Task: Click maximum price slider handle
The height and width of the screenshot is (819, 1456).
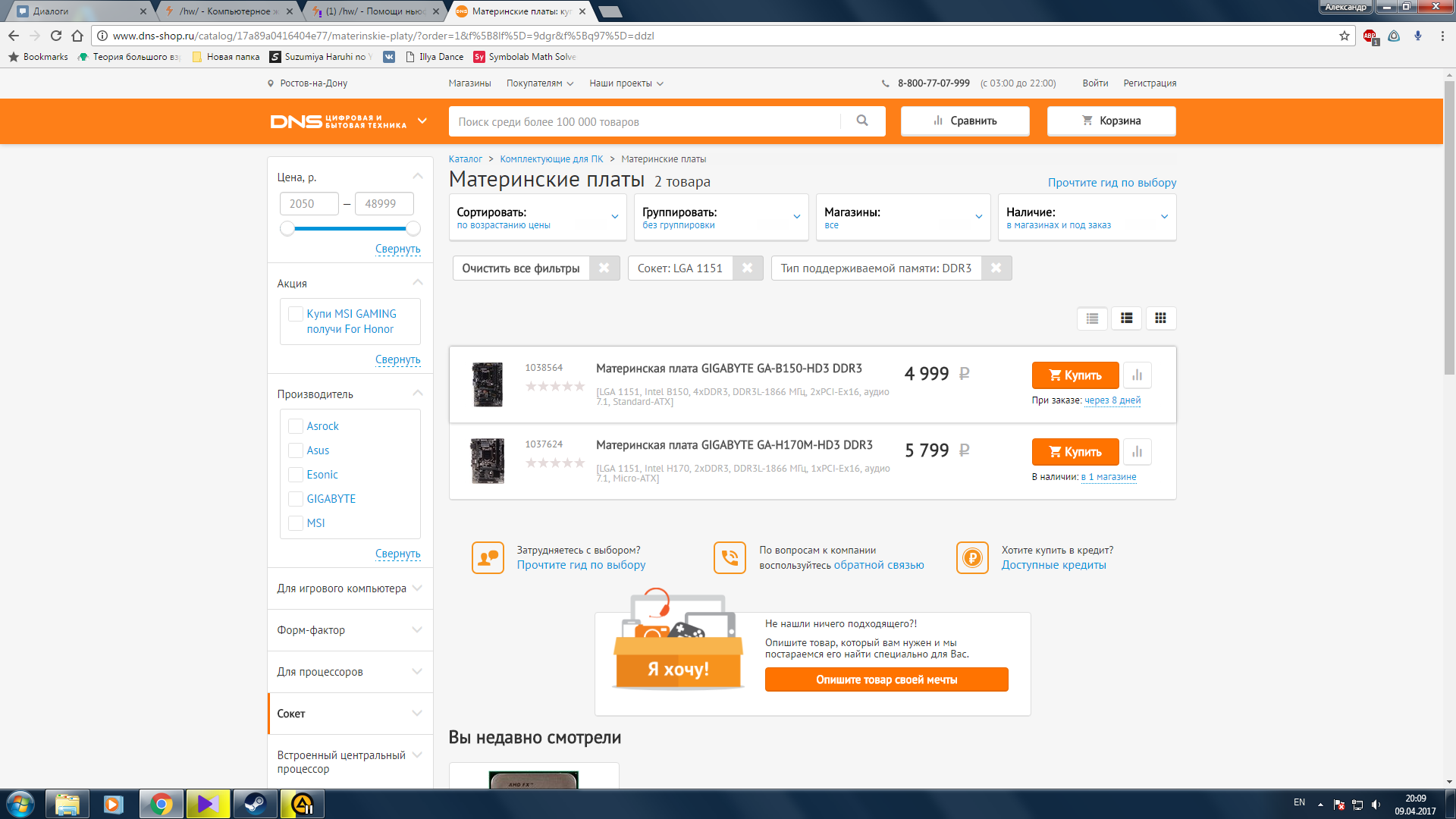Action: coord(413,228)
